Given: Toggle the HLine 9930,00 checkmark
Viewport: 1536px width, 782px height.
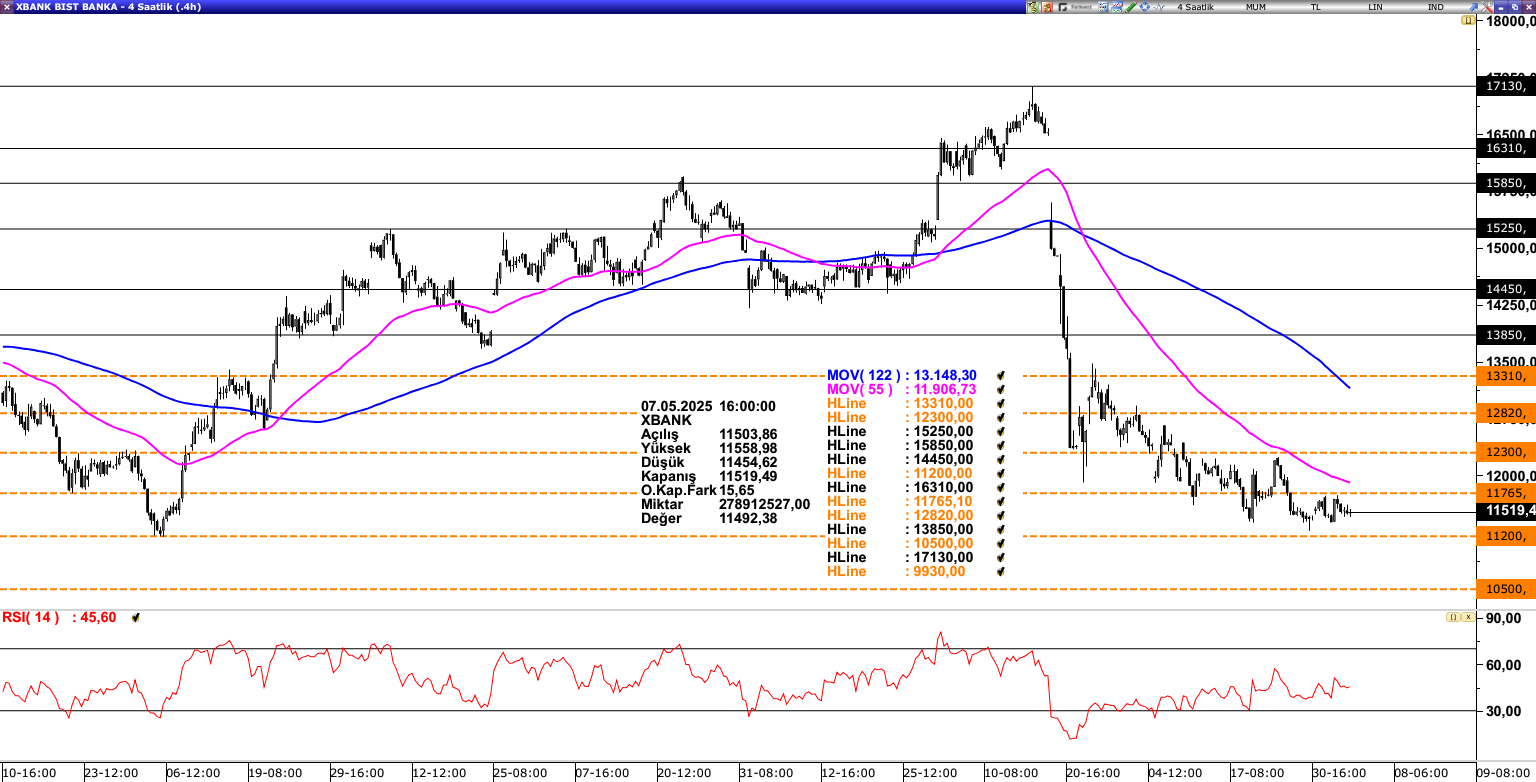Looking at the screenshot, I should click(1000, 571).
